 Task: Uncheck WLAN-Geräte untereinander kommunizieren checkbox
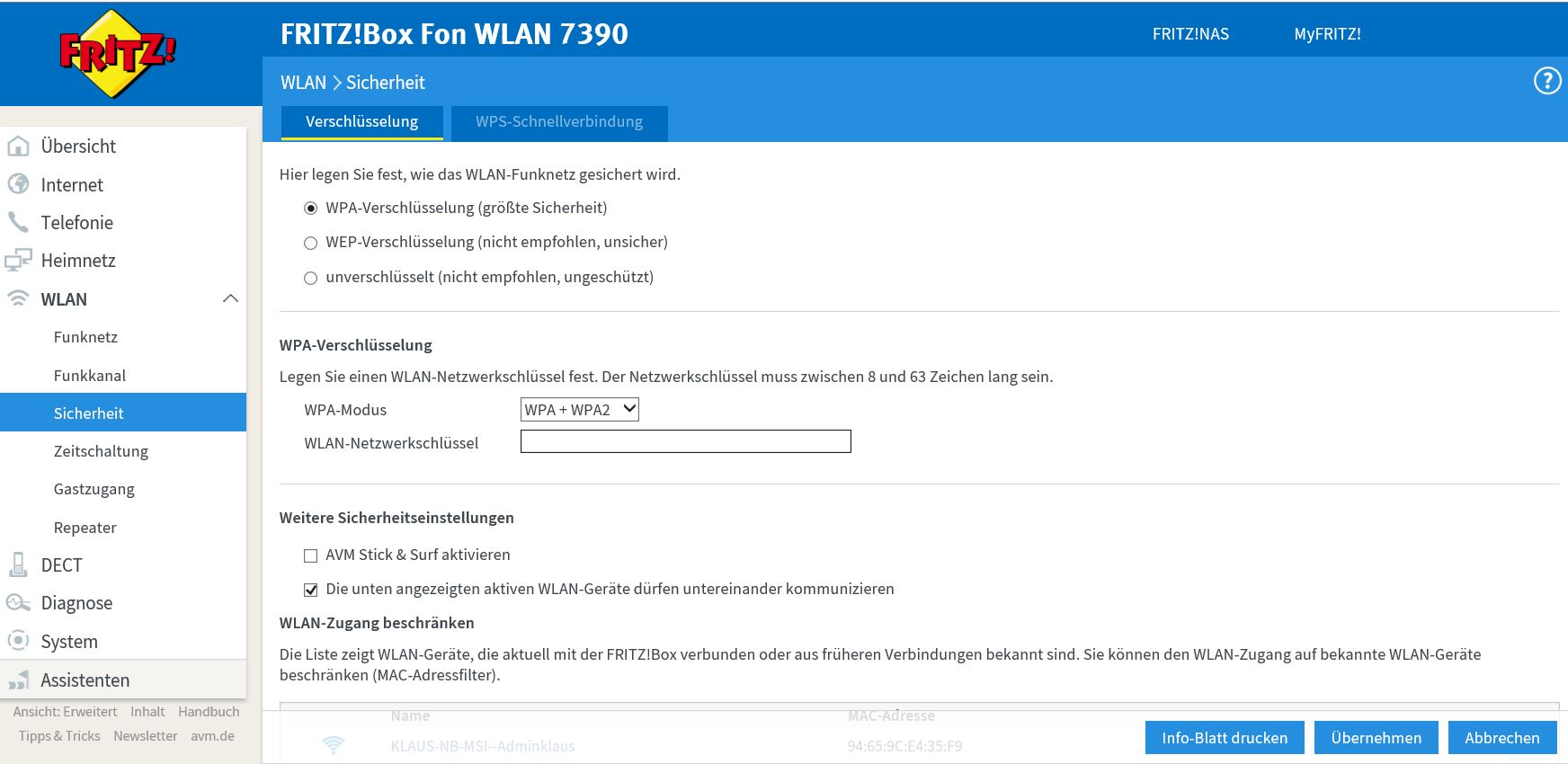point(311,590)
